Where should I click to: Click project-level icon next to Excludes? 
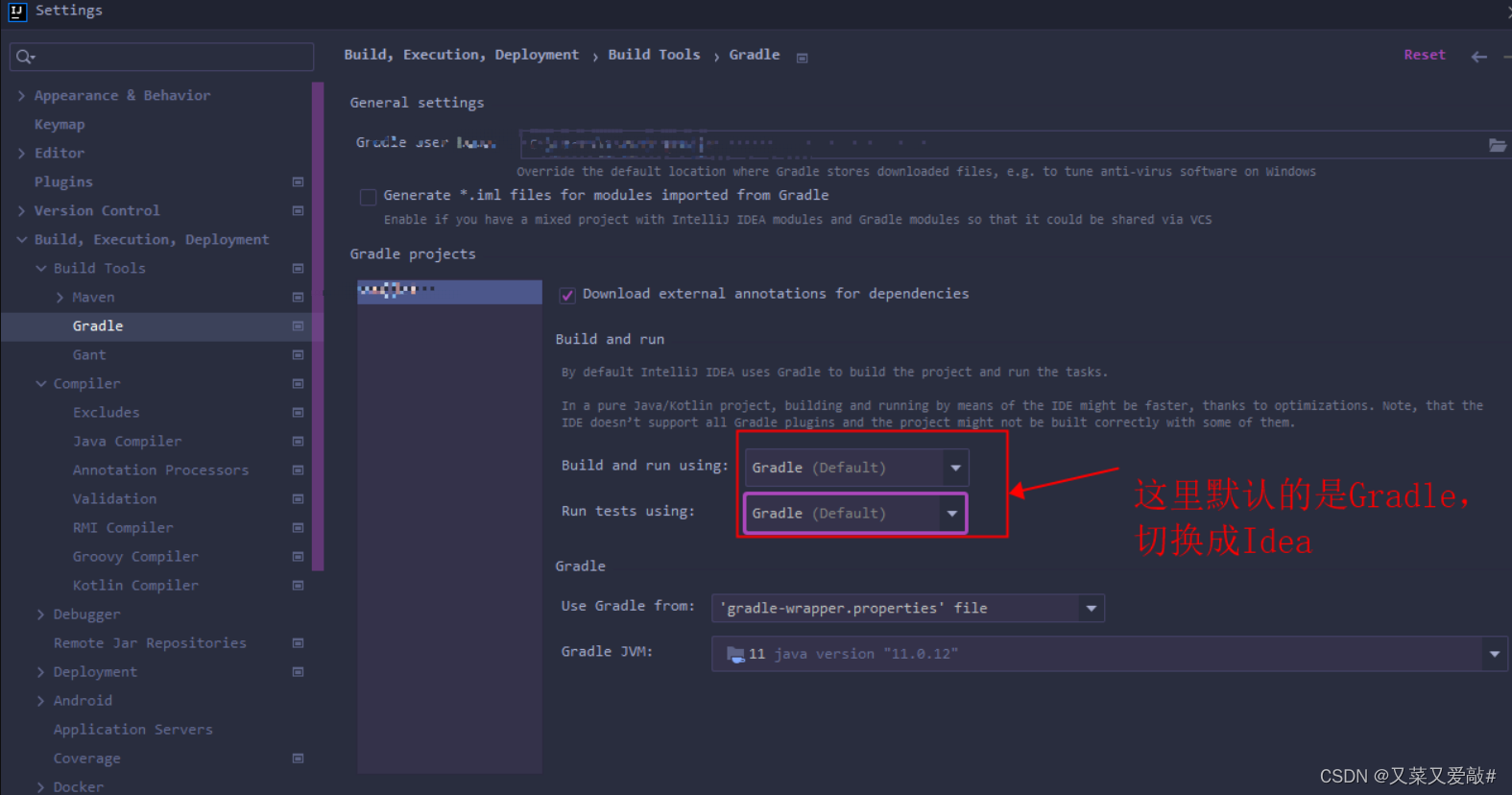tap(298, 412)
